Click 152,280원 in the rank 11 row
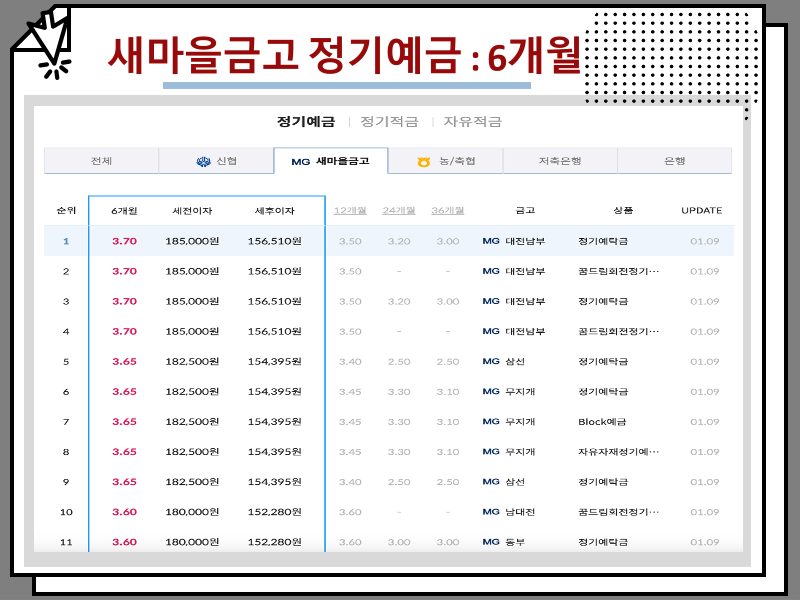Screen dimensions: 800x600 point(274,542)
